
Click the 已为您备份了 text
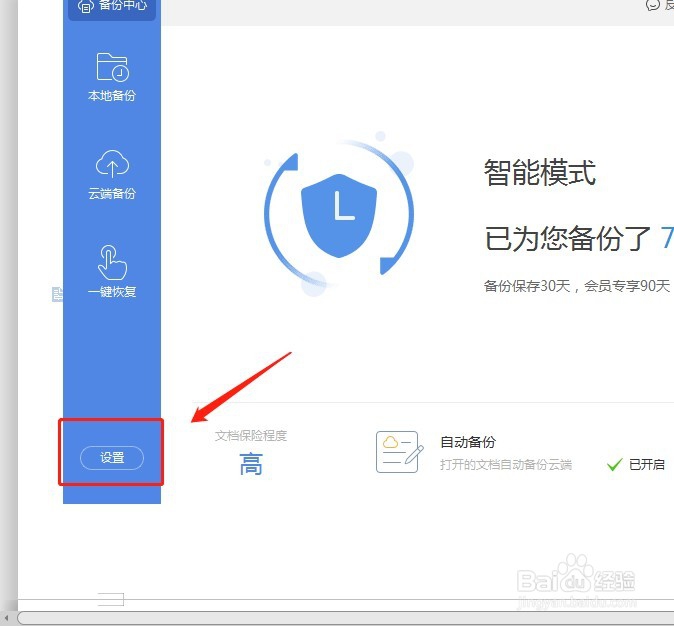[568, 238]
